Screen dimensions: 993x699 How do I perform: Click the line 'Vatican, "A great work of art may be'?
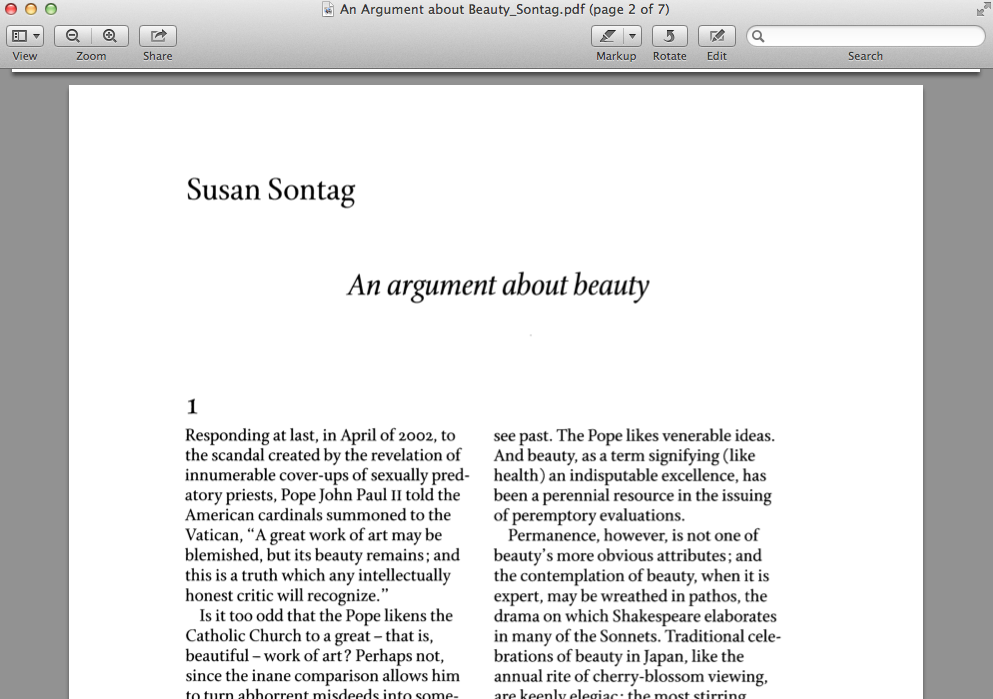pos(313,536)
